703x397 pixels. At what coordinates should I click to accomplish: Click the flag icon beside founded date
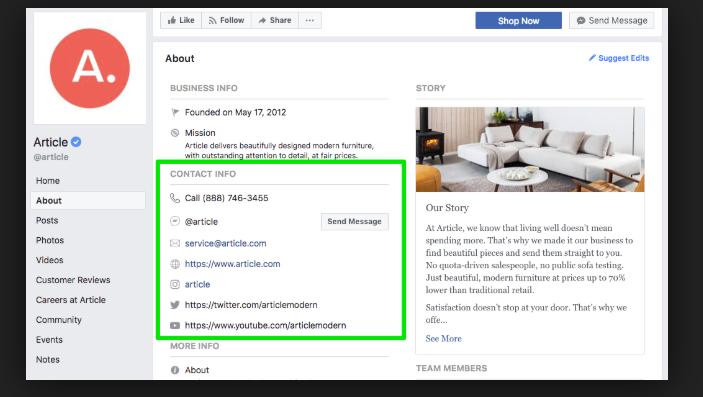(x=175, y=112)
